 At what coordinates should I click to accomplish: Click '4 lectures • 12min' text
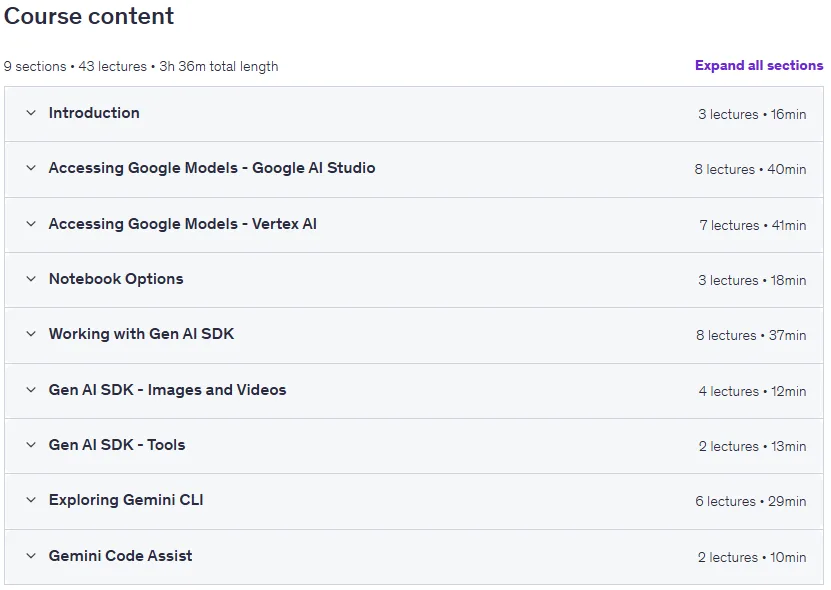pyautogui.click(x=752, y=391)
